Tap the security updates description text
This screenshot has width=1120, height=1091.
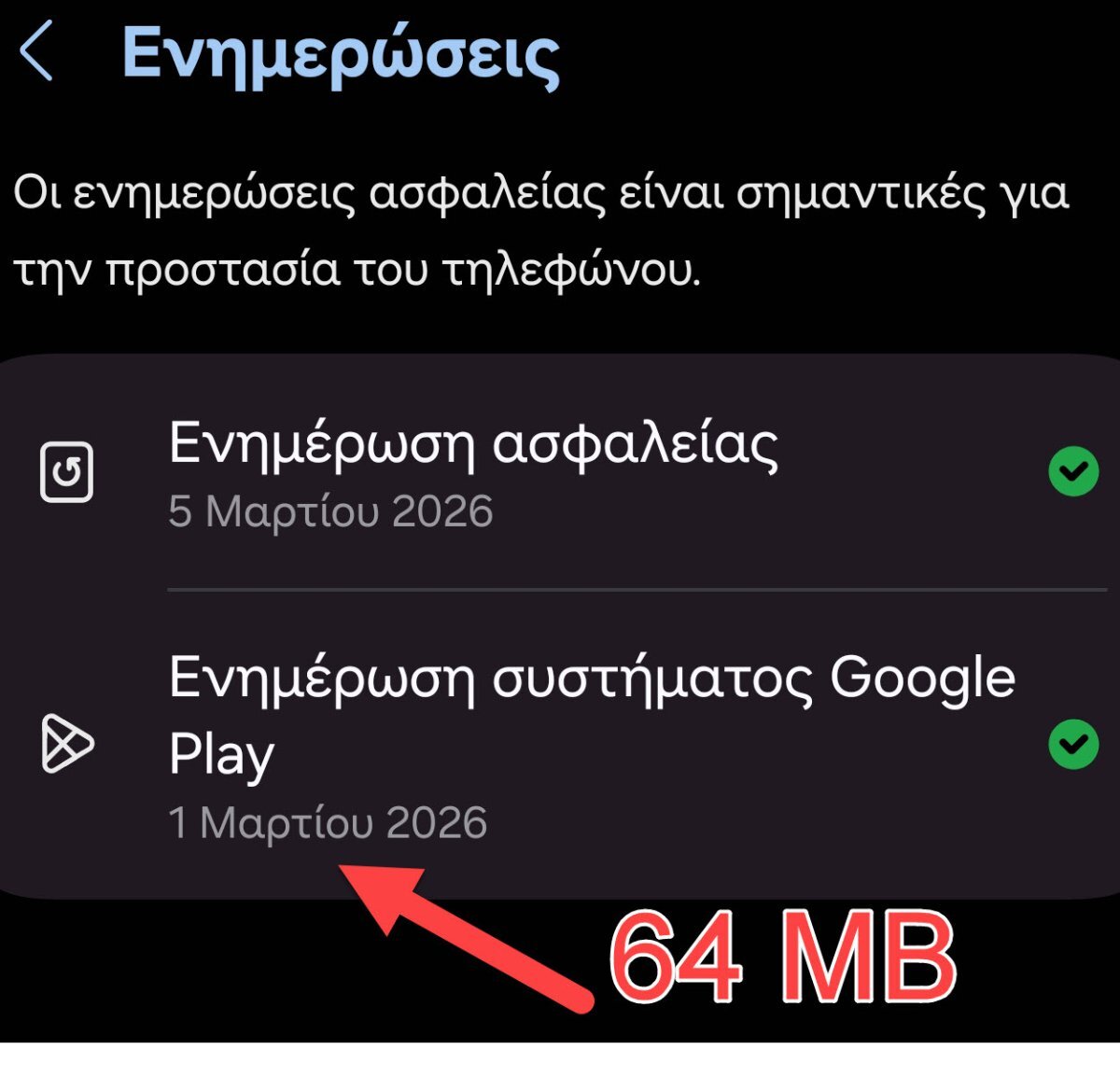(x=541, y=232)
